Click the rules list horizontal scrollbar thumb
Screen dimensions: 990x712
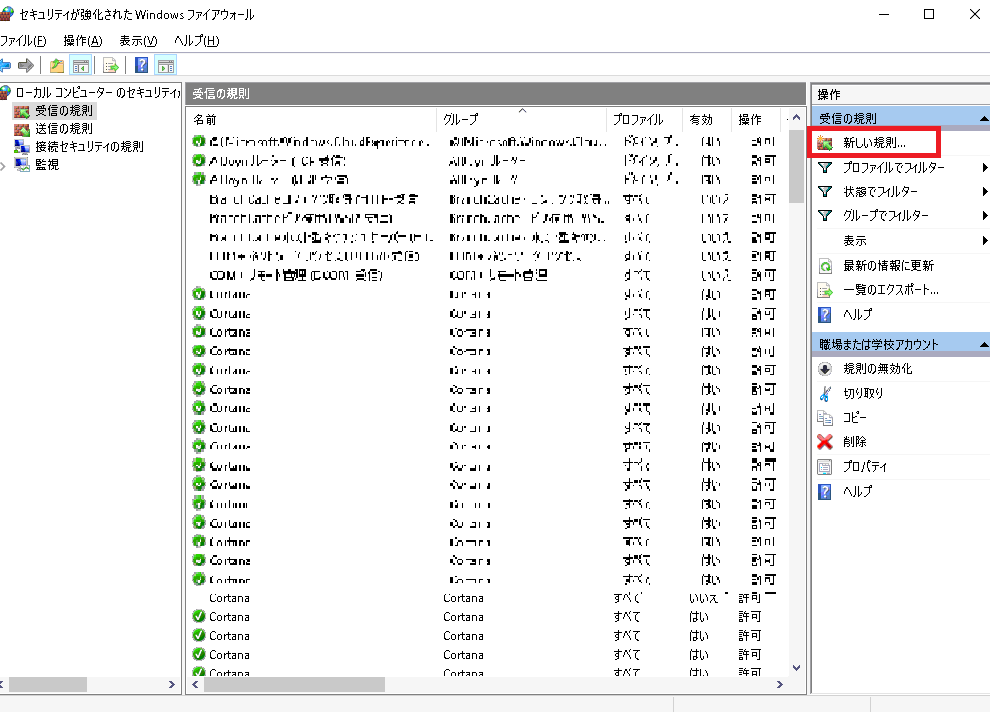294,684
